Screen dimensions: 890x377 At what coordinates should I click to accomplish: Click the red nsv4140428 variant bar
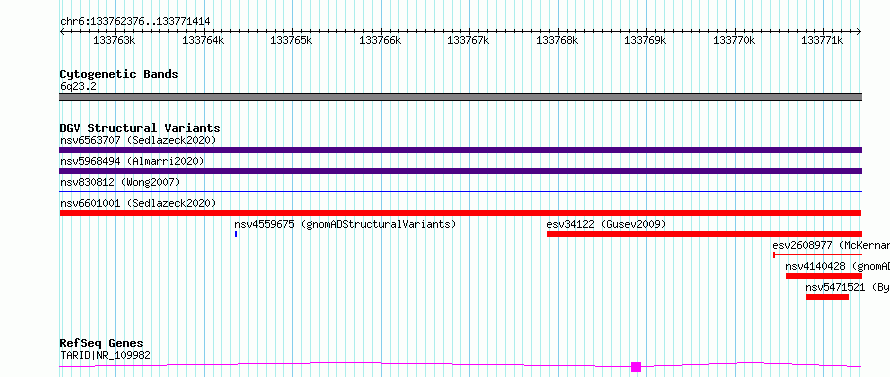tap(824, 276)
